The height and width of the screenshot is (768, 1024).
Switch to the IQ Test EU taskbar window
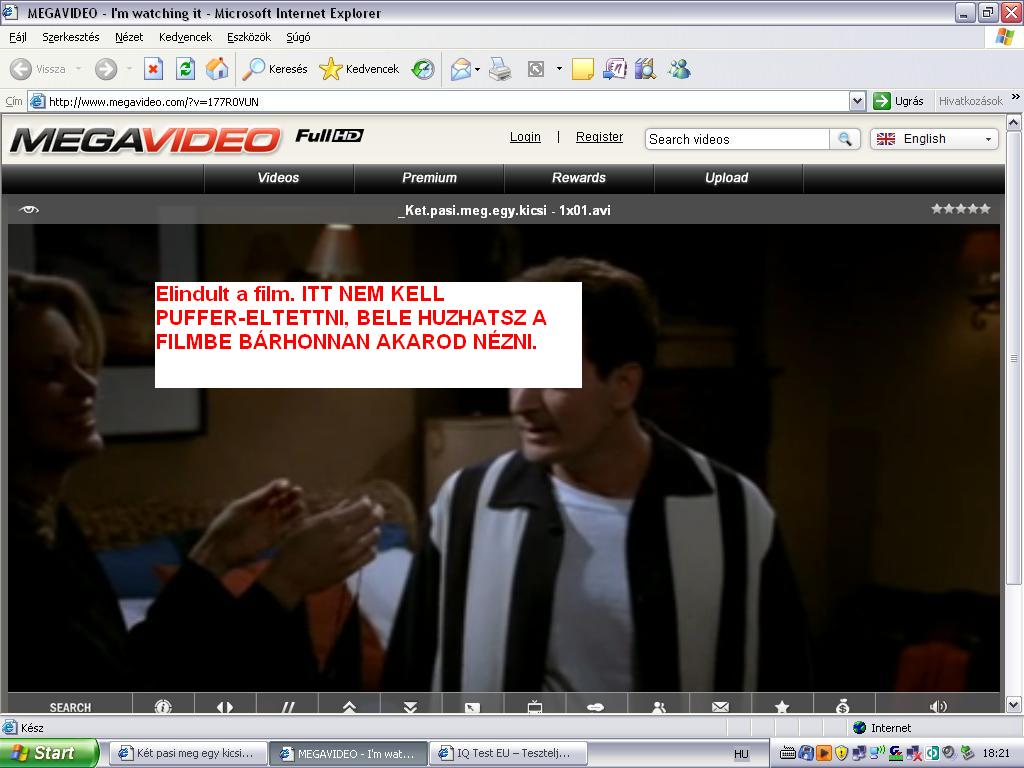(x=509, y=754)
